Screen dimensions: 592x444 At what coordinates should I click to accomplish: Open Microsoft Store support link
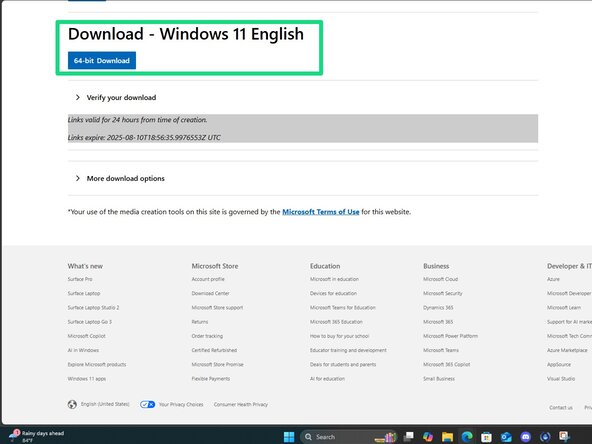[217, 308]
